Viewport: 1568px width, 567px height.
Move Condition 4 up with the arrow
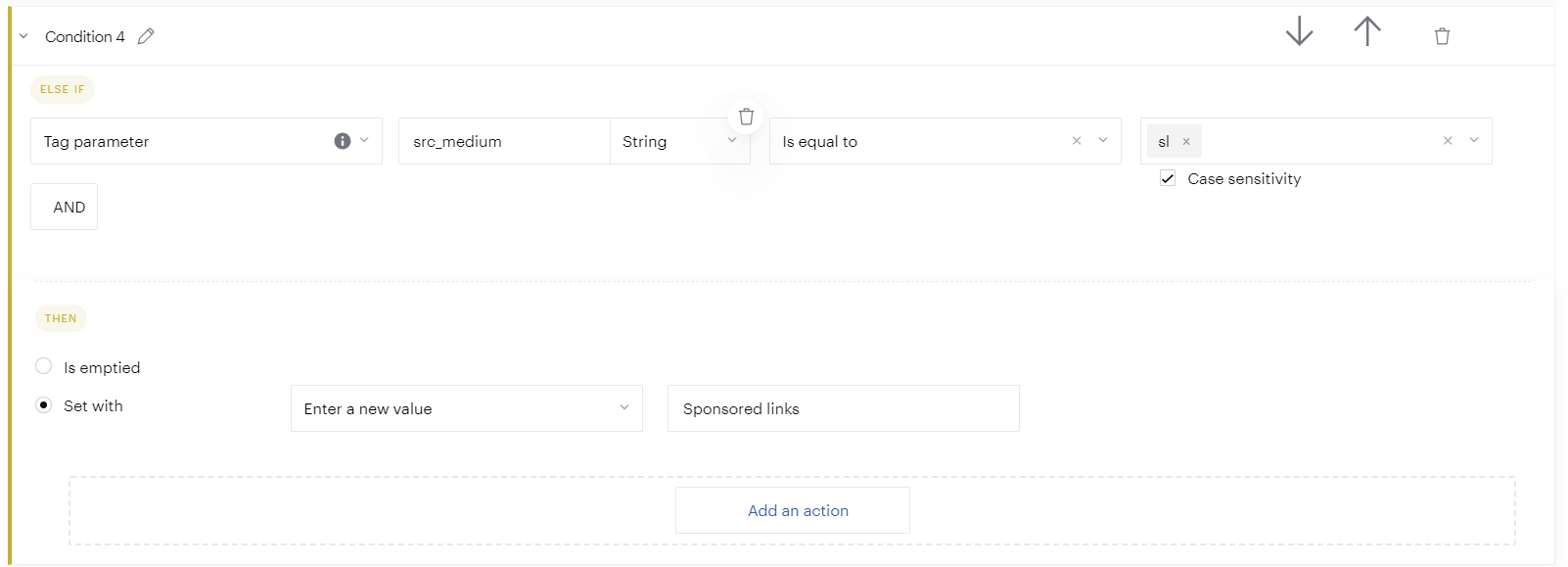coord(1367,31)
